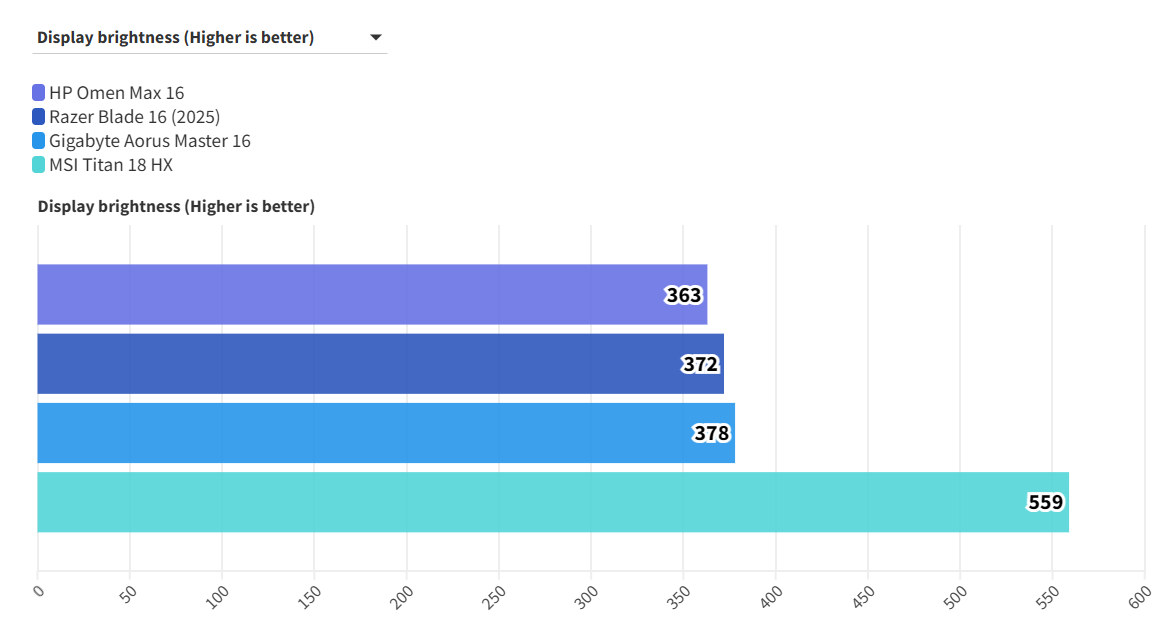Click the 372 value label
The image size is (1175, 627).
[x=701, y=364]
